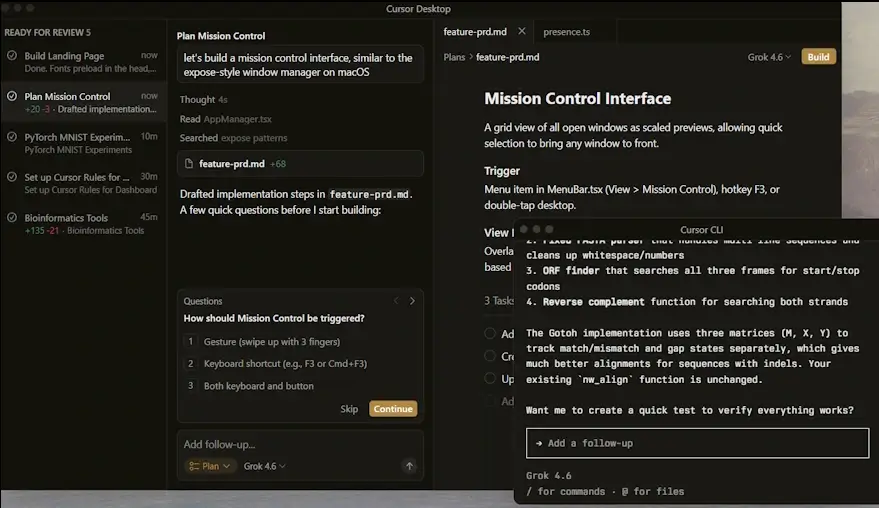
Task: Click Mission Control Interface heading
Action: point(577,99)
